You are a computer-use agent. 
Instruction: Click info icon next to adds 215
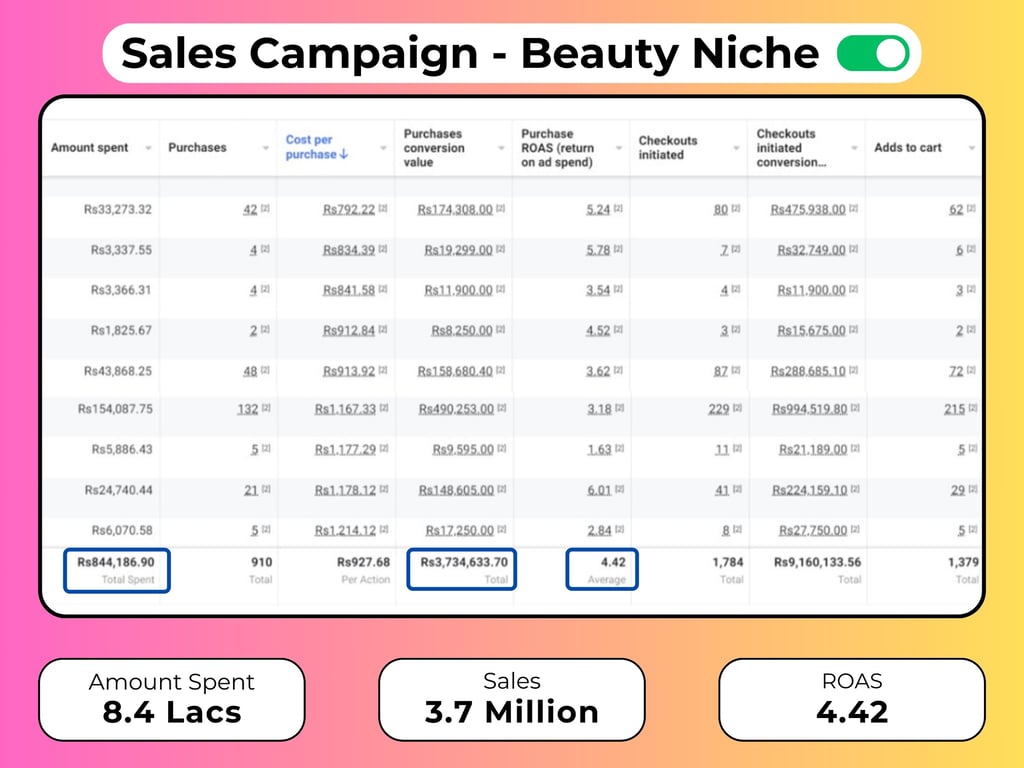pos(972,408)
